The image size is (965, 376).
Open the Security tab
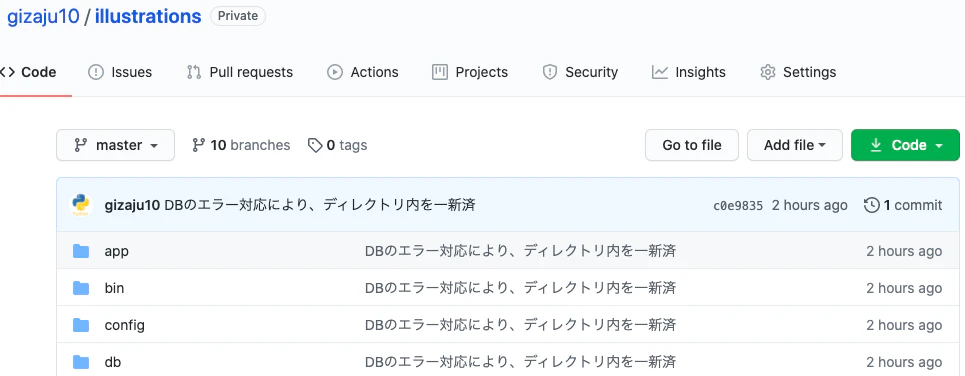580,72
